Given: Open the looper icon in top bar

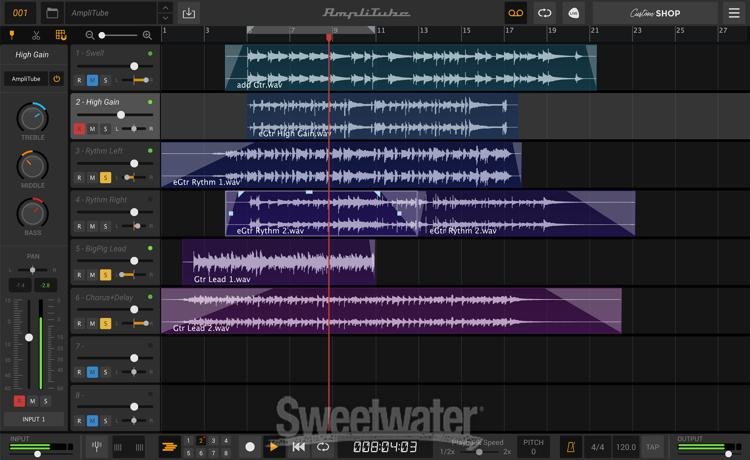Looking at the screenshot, I should pyautogui.click(x=544, y=13).
